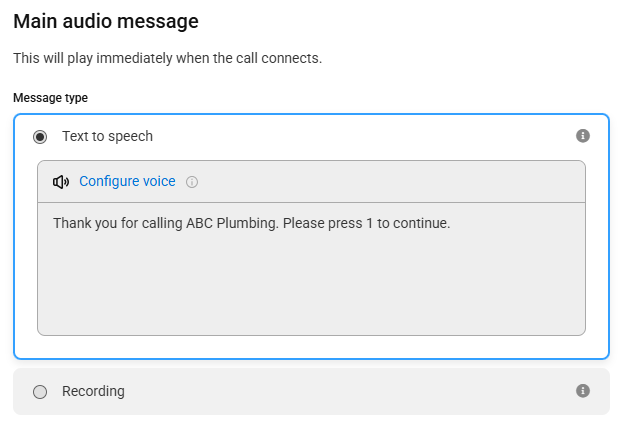This screenshot has height=426, width=626.
Task: Click the "This will play immediately" description text
Action: click(167, 58)
